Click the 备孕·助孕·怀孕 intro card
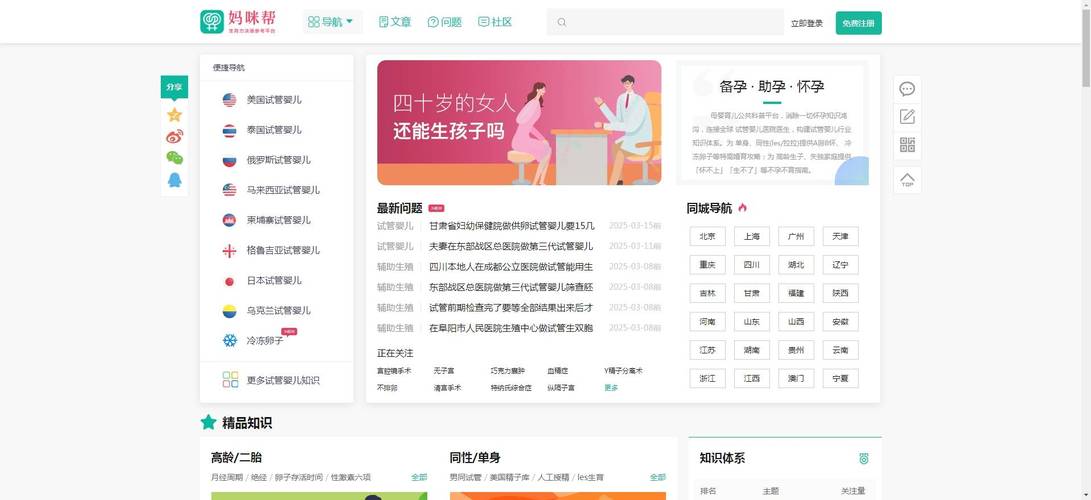The image size is (1091, 500). coord(772,122)
